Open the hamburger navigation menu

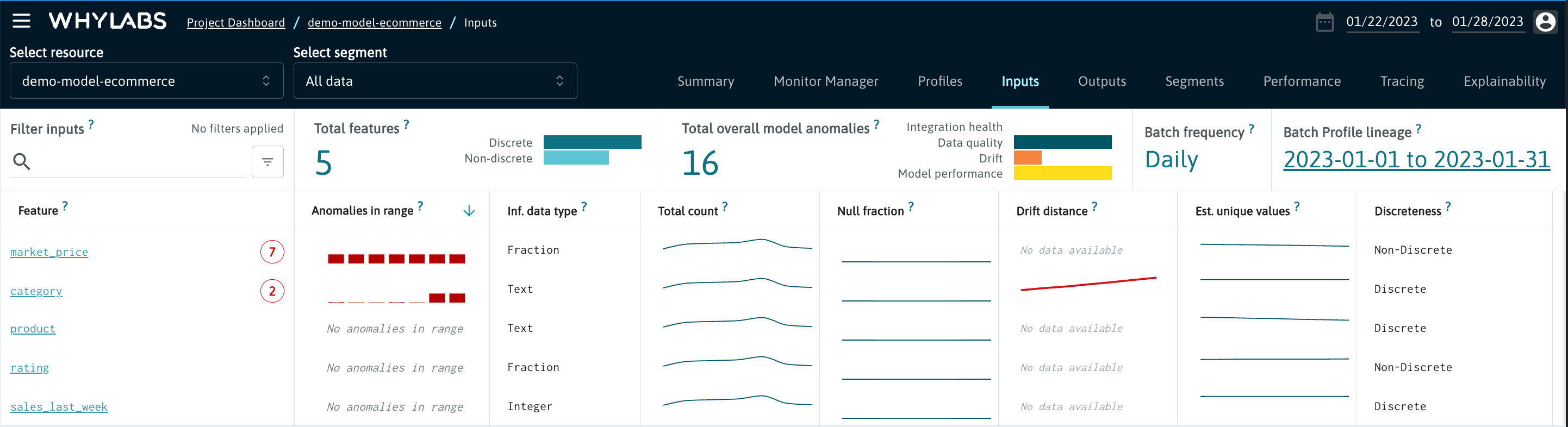21,21
